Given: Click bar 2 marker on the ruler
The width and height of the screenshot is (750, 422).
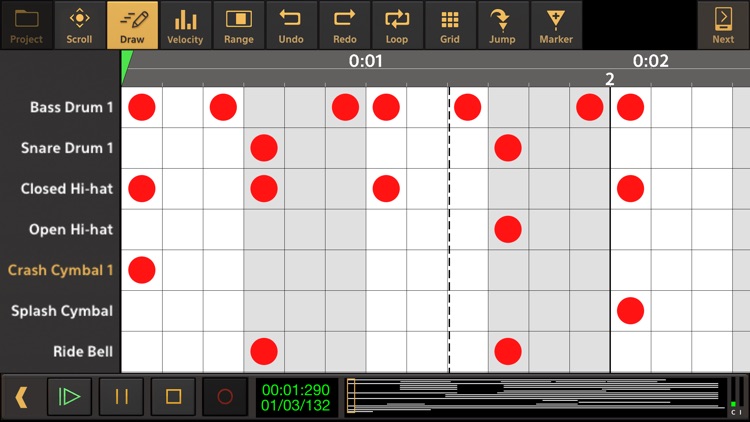Looking at the screenshot, I should click(x=609, y=79).
